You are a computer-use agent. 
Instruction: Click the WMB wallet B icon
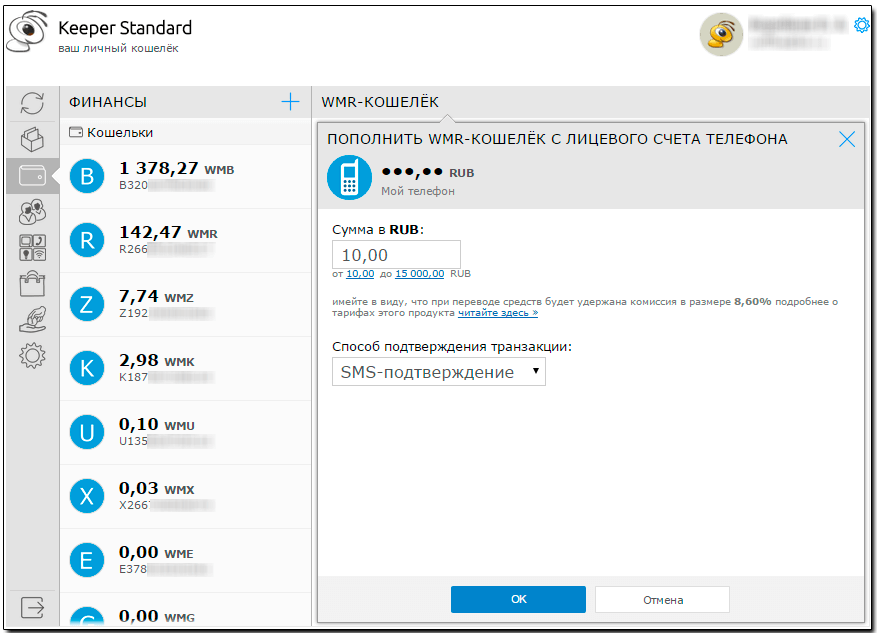point(87,176)
